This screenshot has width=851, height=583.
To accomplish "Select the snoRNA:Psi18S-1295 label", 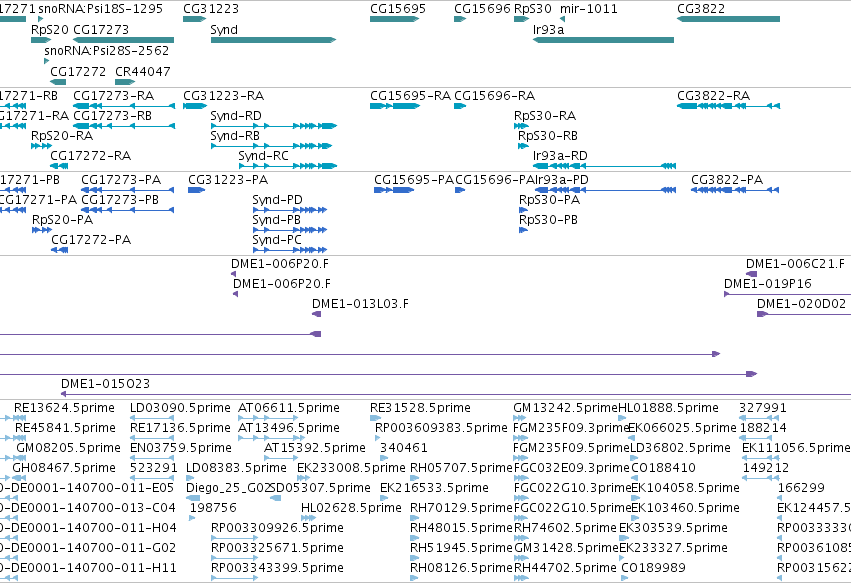I will (x=100, y=9).
